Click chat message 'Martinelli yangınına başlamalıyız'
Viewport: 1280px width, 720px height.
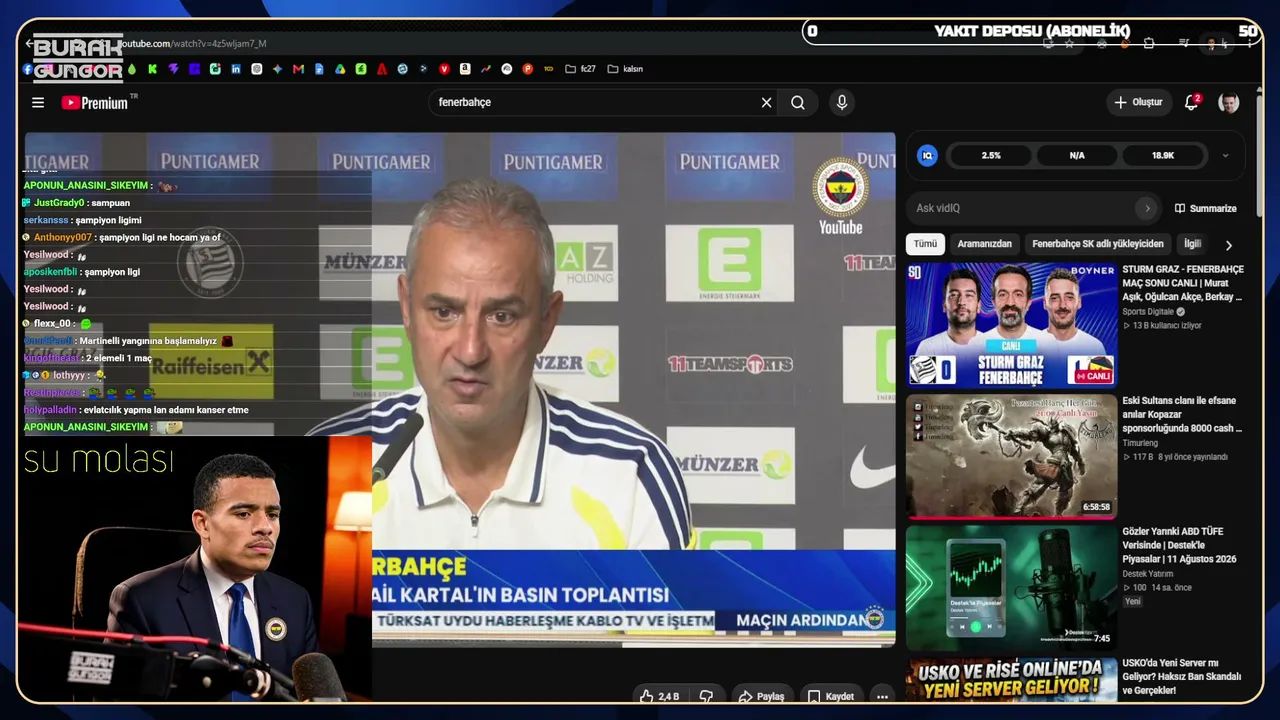148,341
